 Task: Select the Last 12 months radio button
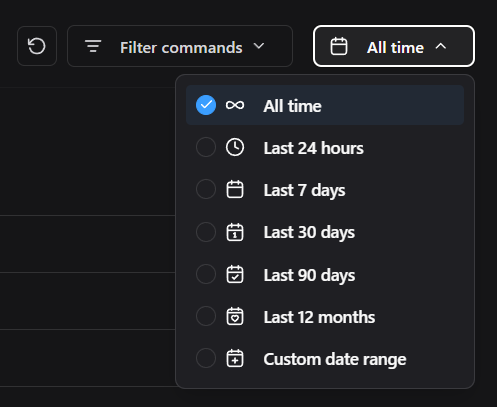click(x=206, y=316)
